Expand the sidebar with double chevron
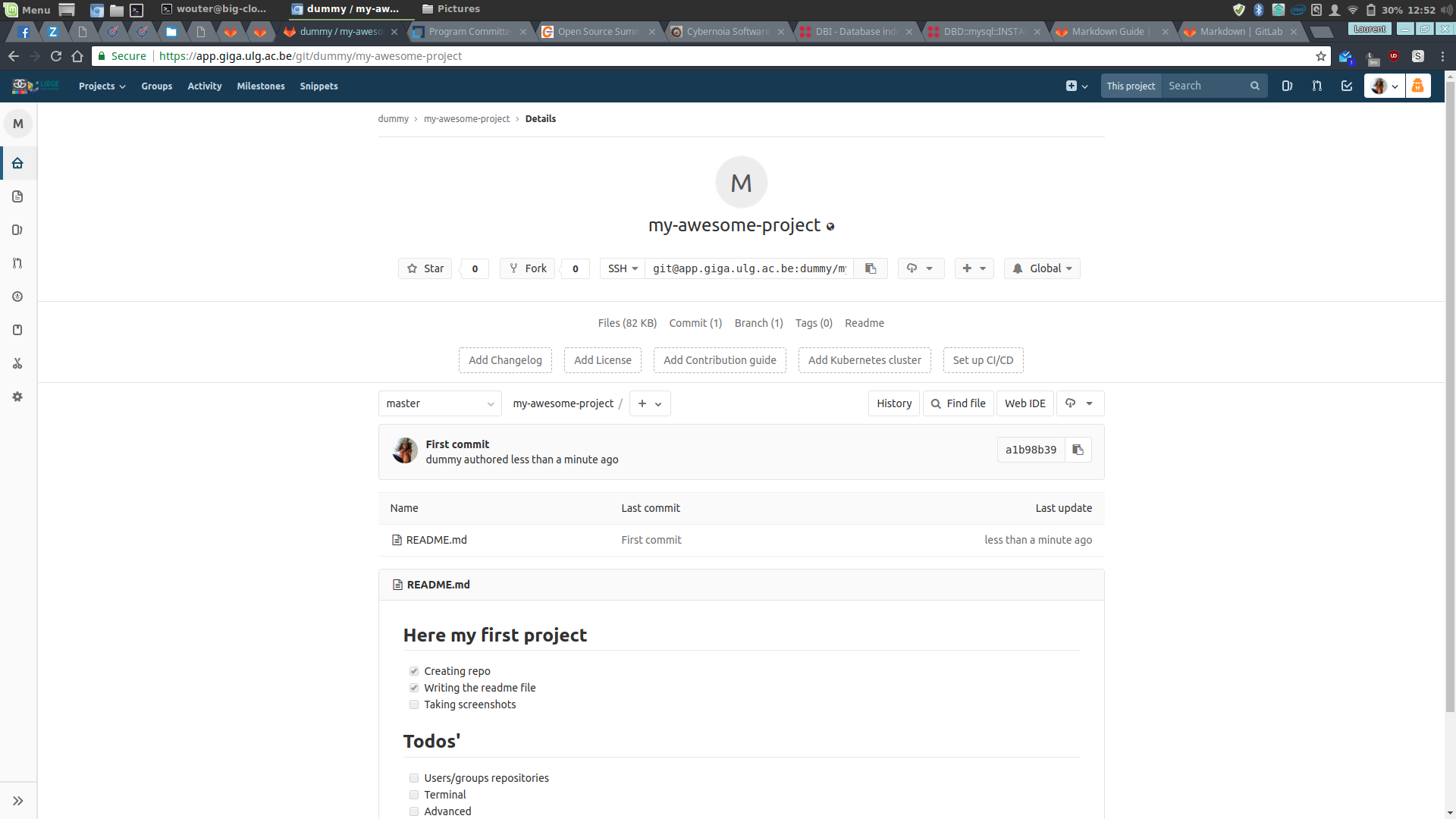Screen dimensions: 1456x819 [x=18, y=801]
